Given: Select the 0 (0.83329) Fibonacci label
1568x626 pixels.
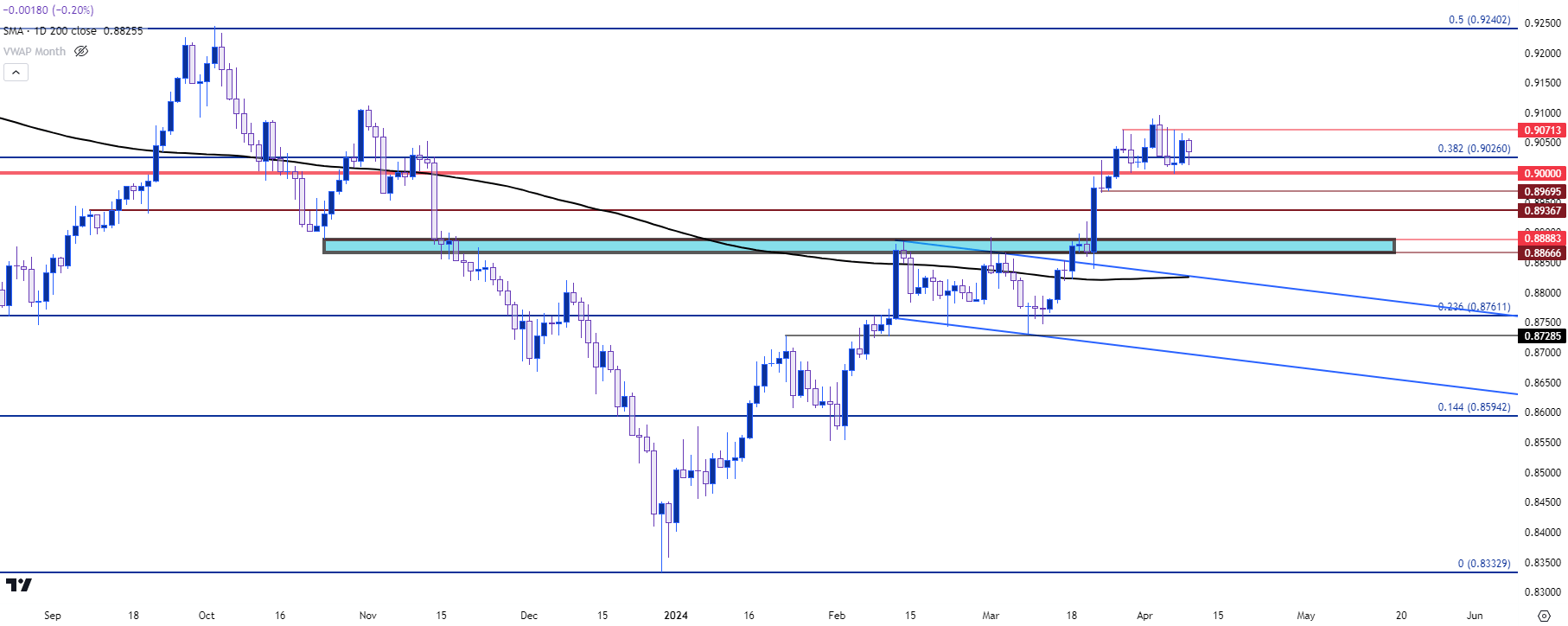Looking at the screenshot, I should tap(1484, 564).
